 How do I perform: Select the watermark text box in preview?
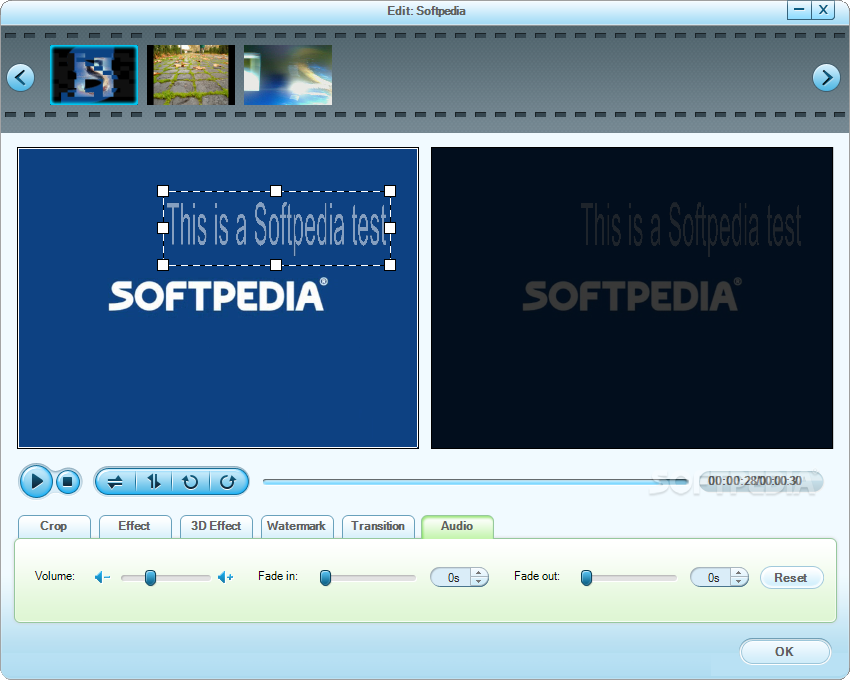pyautogui.click(x=276, y=228)
